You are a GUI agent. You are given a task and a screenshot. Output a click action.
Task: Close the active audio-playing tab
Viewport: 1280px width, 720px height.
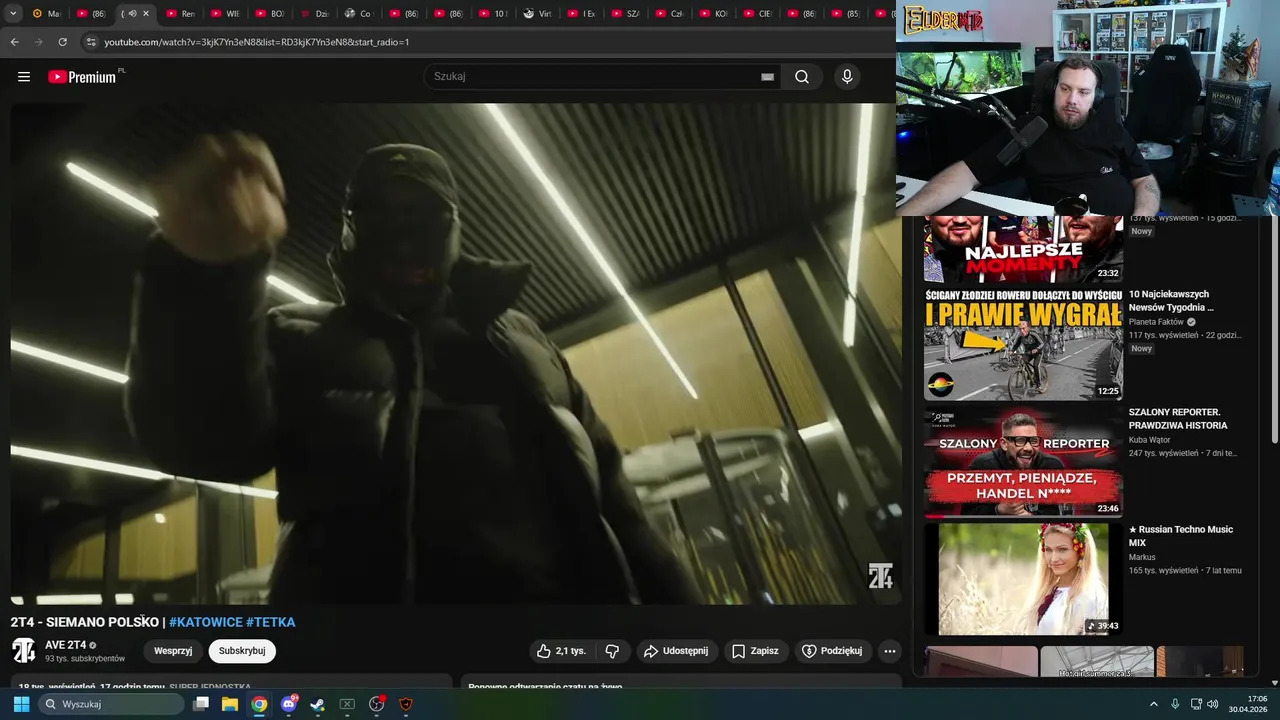[146, 14]
